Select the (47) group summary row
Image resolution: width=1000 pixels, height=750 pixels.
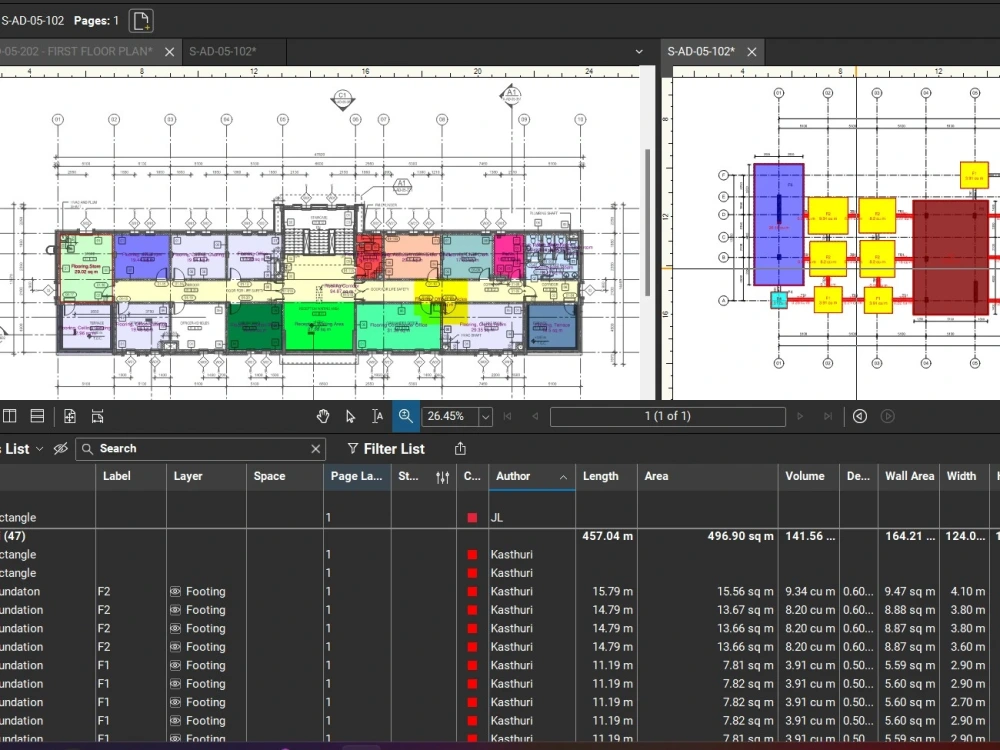pos(500,536)
